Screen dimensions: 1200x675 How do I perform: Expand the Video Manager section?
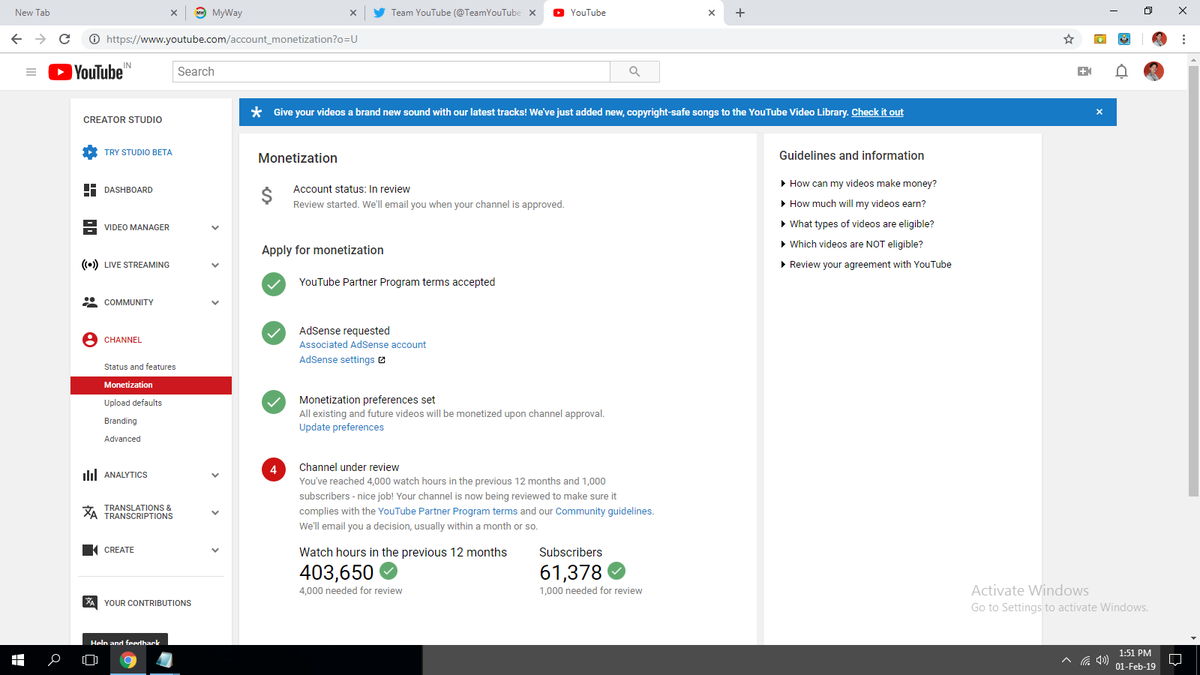point(214,227)
